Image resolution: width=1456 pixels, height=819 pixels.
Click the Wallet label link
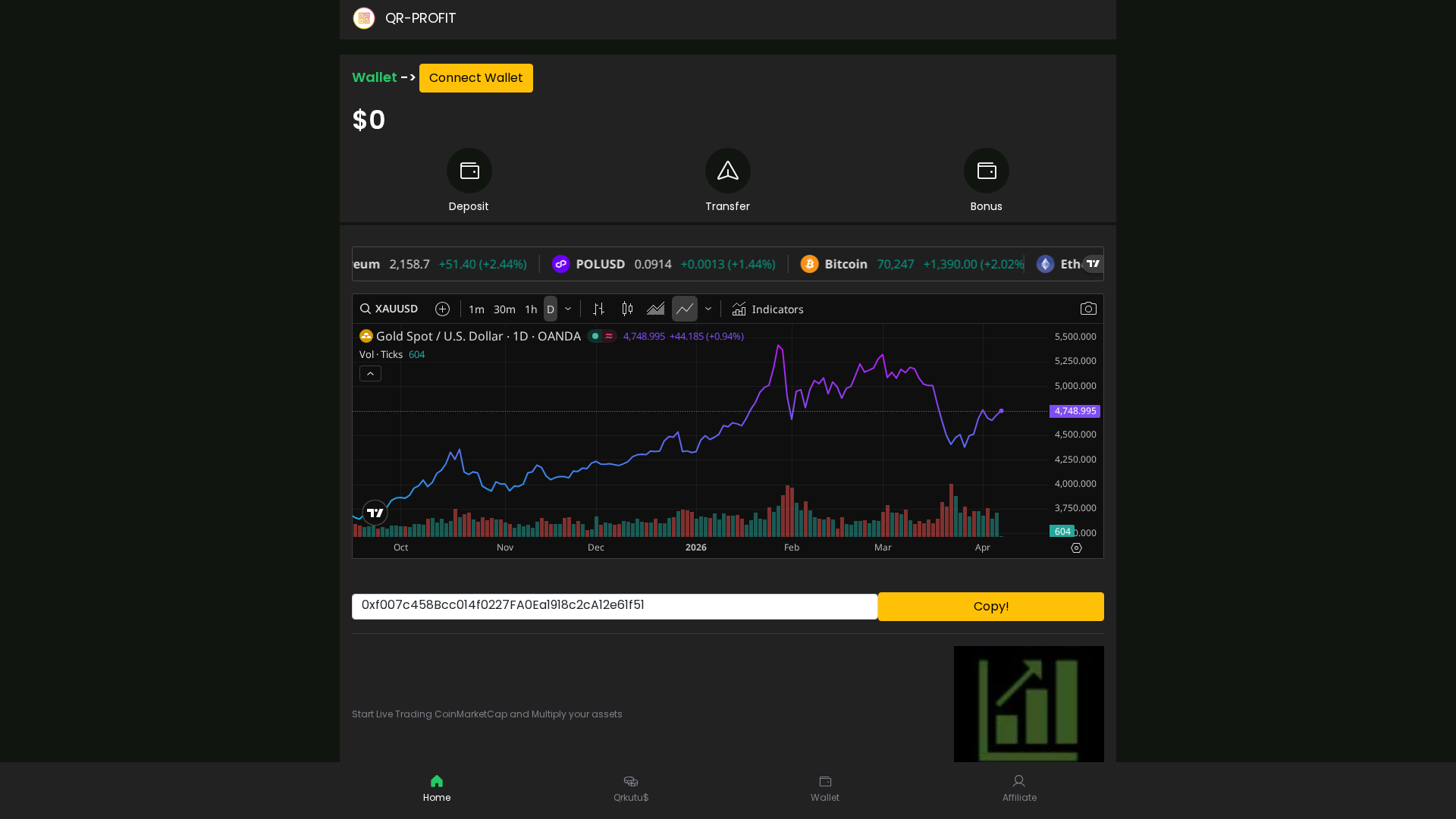(x=375, y=77)
